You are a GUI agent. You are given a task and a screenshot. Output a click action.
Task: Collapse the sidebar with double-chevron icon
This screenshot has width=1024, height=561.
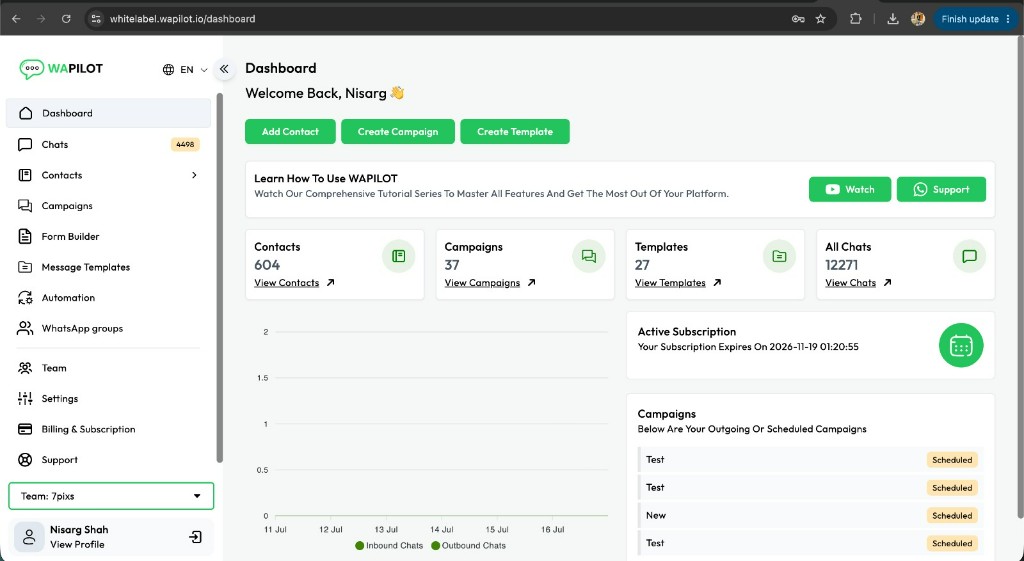coord(224,69)
